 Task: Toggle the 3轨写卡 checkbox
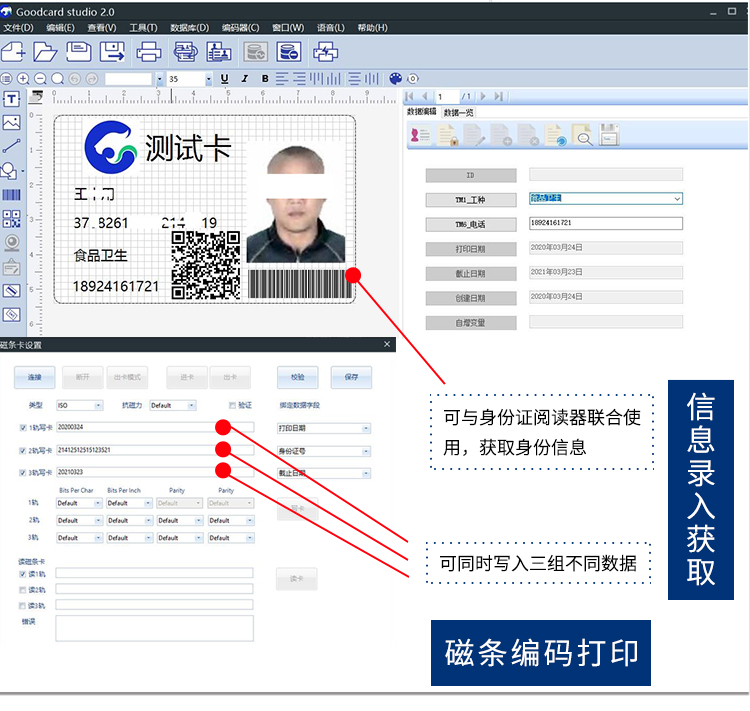(x=22, y=473)
